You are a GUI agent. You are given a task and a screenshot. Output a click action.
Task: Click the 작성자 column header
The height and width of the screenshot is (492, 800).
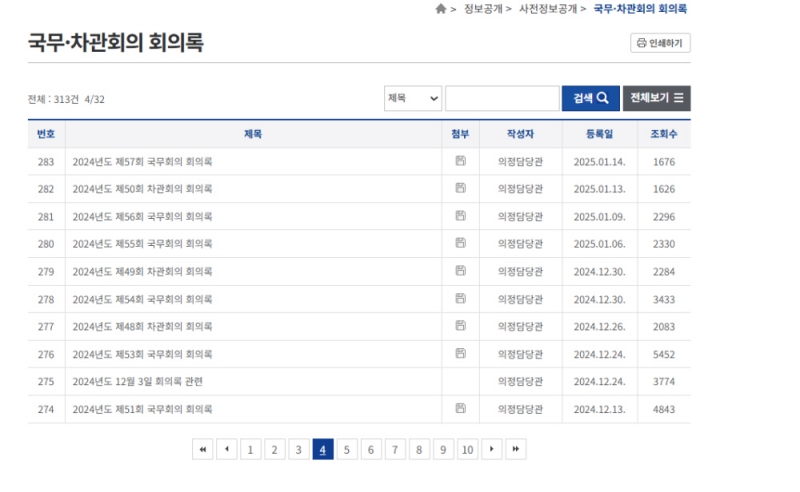pos(520,134)
